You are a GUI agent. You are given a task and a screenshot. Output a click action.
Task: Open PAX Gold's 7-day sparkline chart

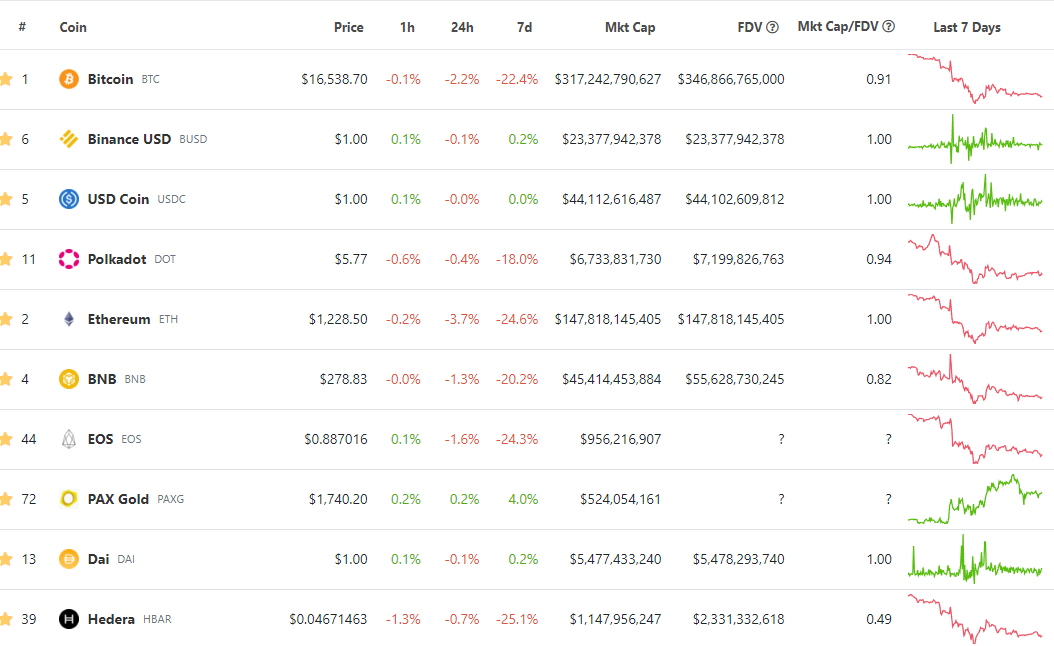tap(975, 499)
